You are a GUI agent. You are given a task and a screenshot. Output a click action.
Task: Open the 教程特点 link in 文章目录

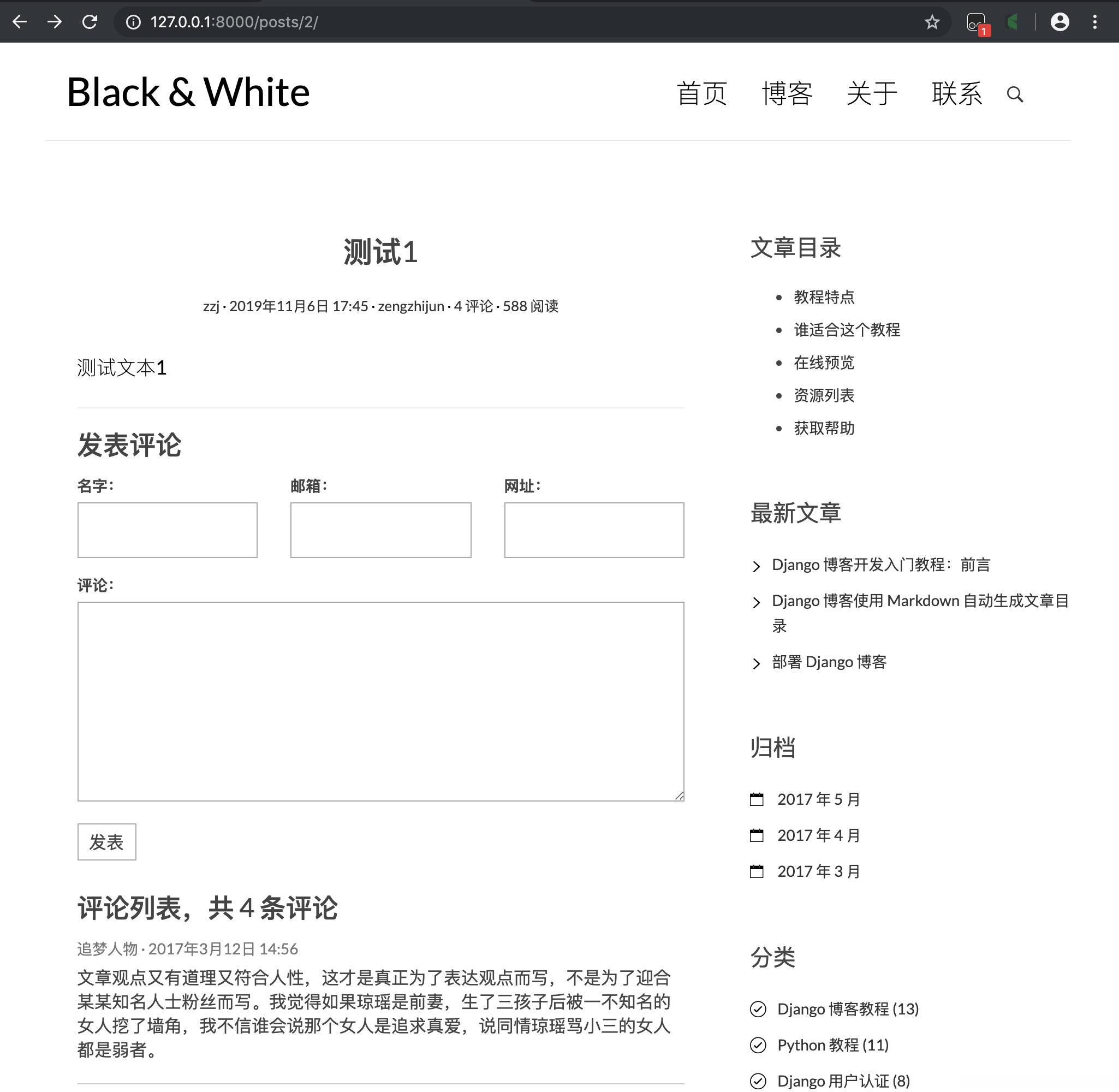[824, 297]
